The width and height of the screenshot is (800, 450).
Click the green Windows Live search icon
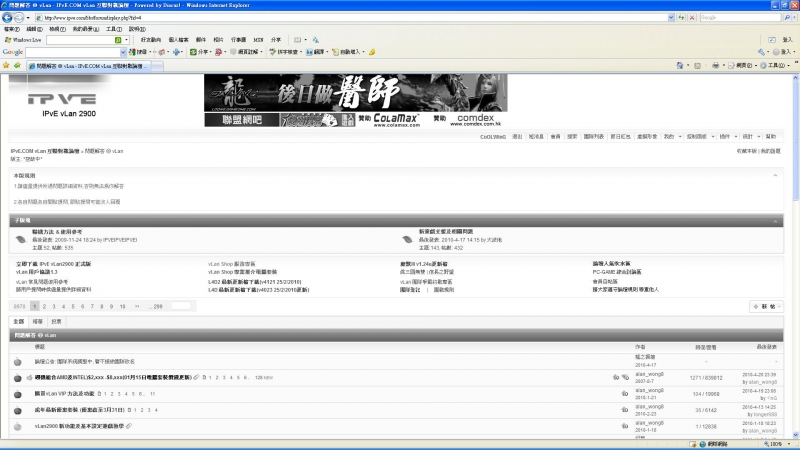coord(118,40)
